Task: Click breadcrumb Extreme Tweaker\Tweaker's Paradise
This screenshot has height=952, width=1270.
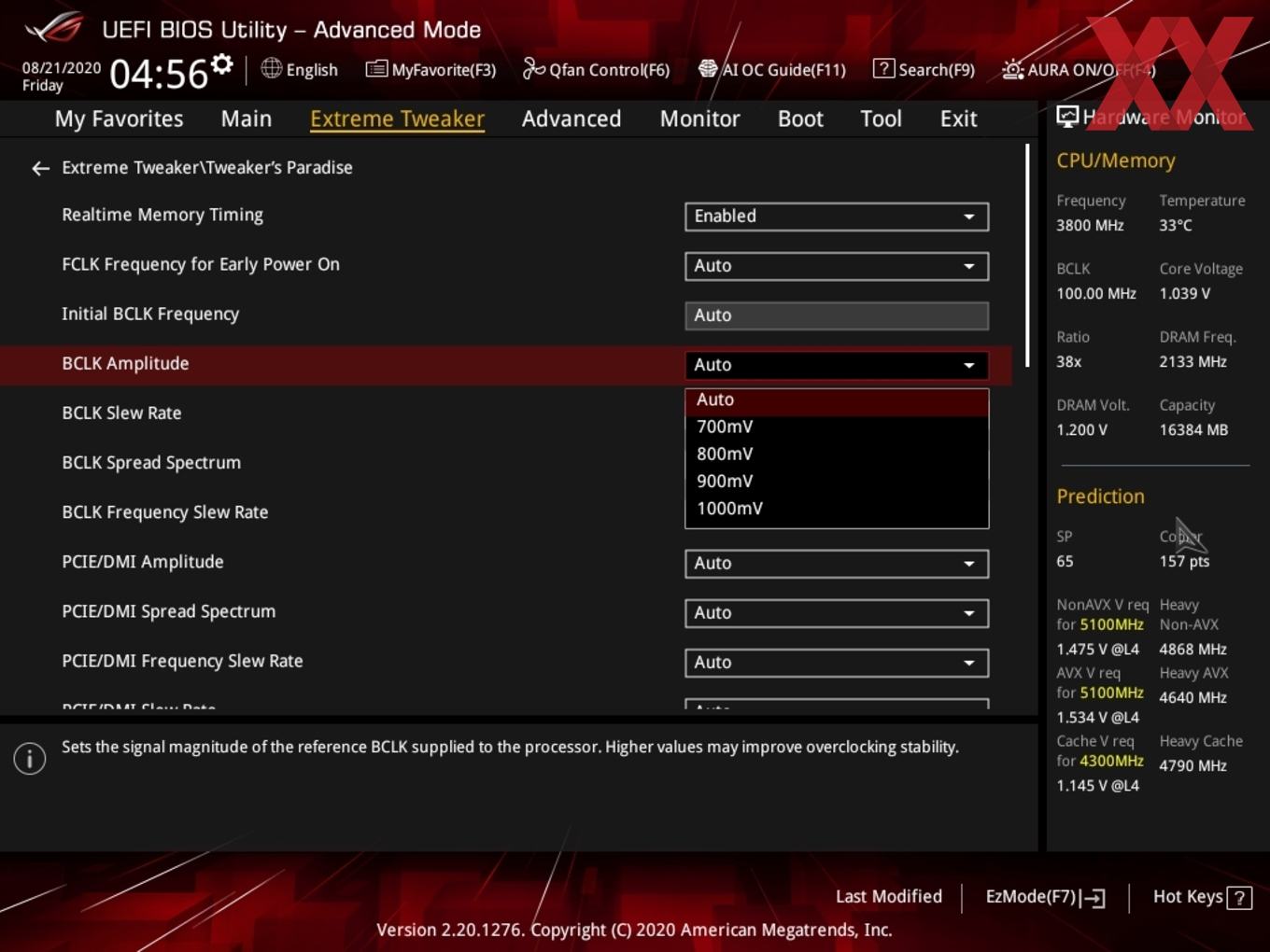Action: point(207,168)
